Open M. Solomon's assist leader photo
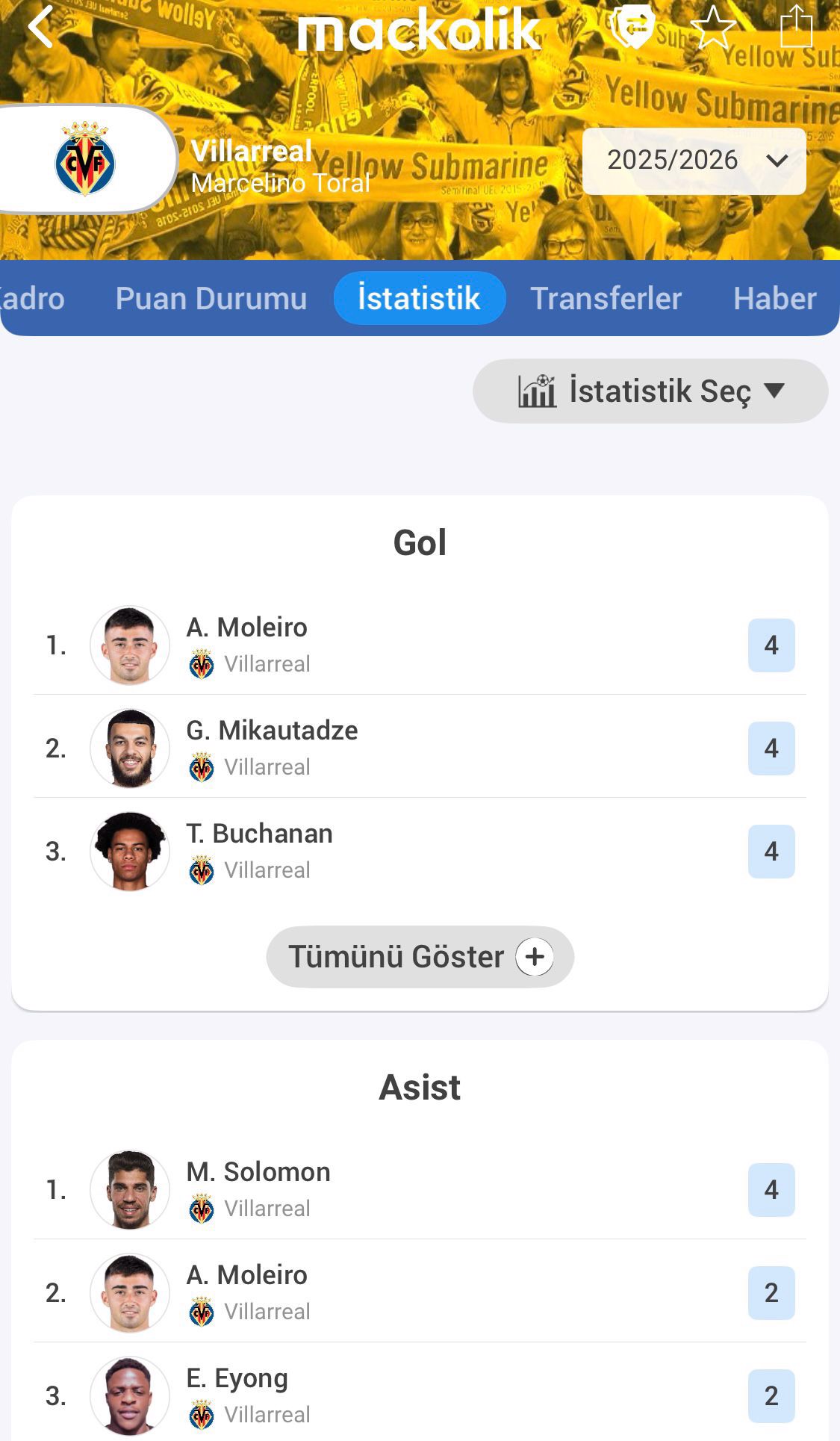This screenshot has width=840, height=1441. click(130, 1189)
